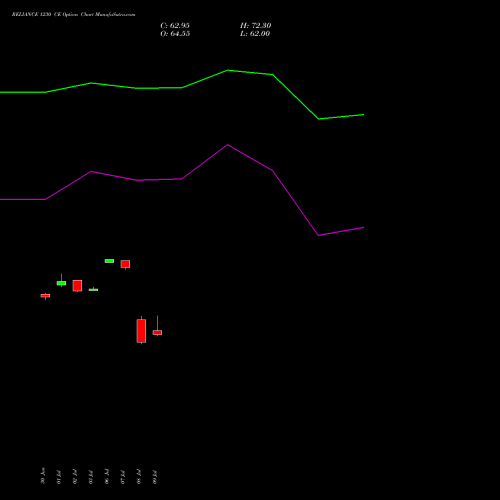Select the last red candle with long upper wick
The image size is (500, 500).
click(x=157, y=332)
